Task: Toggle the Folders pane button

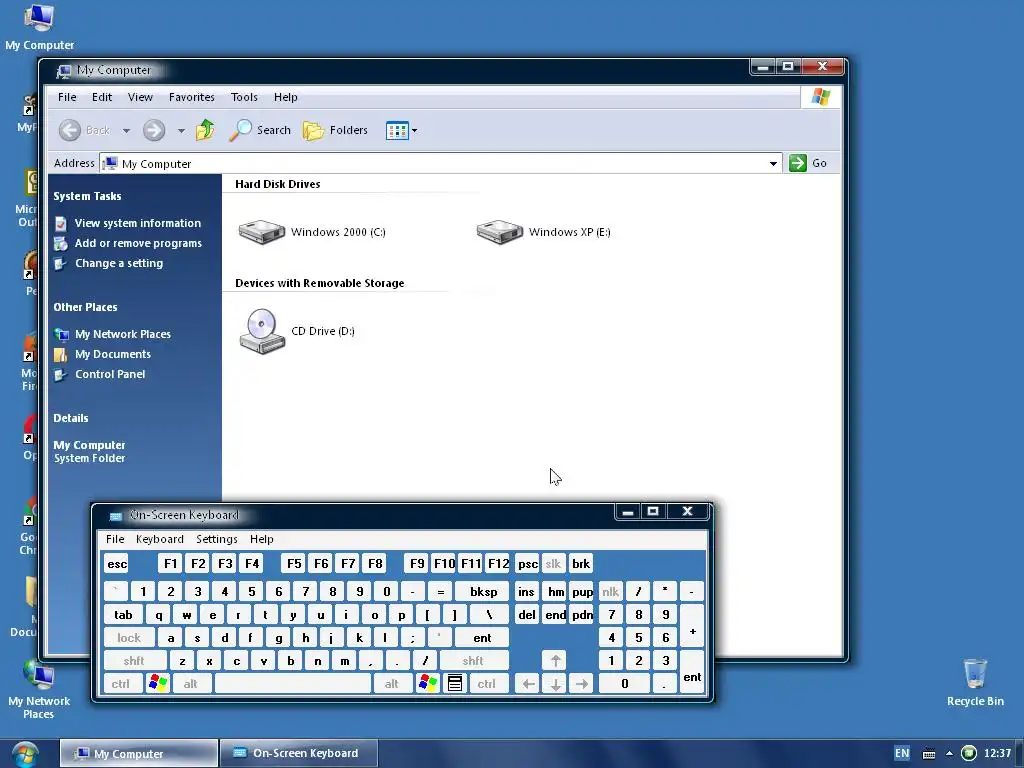Action: point(336,130)
